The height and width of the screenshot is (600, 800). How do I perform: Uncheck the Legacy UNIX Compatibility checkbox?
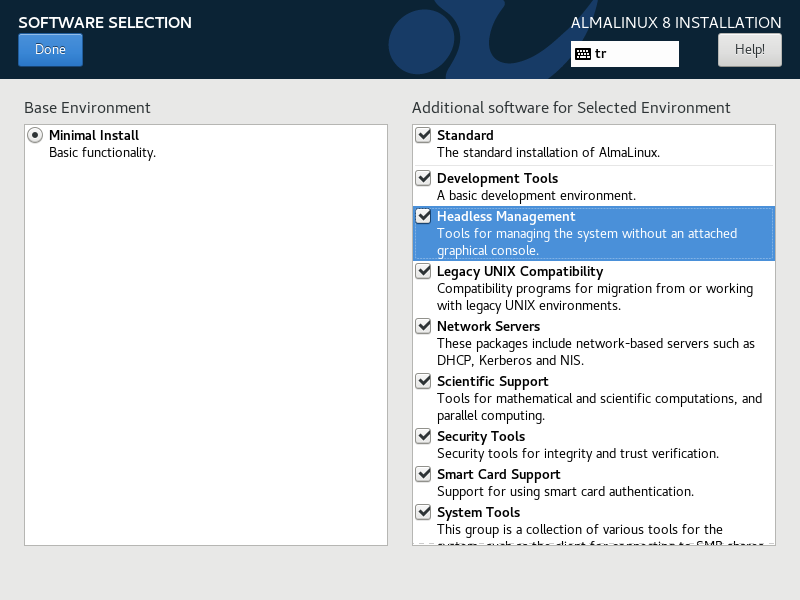(x=423, y=271)
